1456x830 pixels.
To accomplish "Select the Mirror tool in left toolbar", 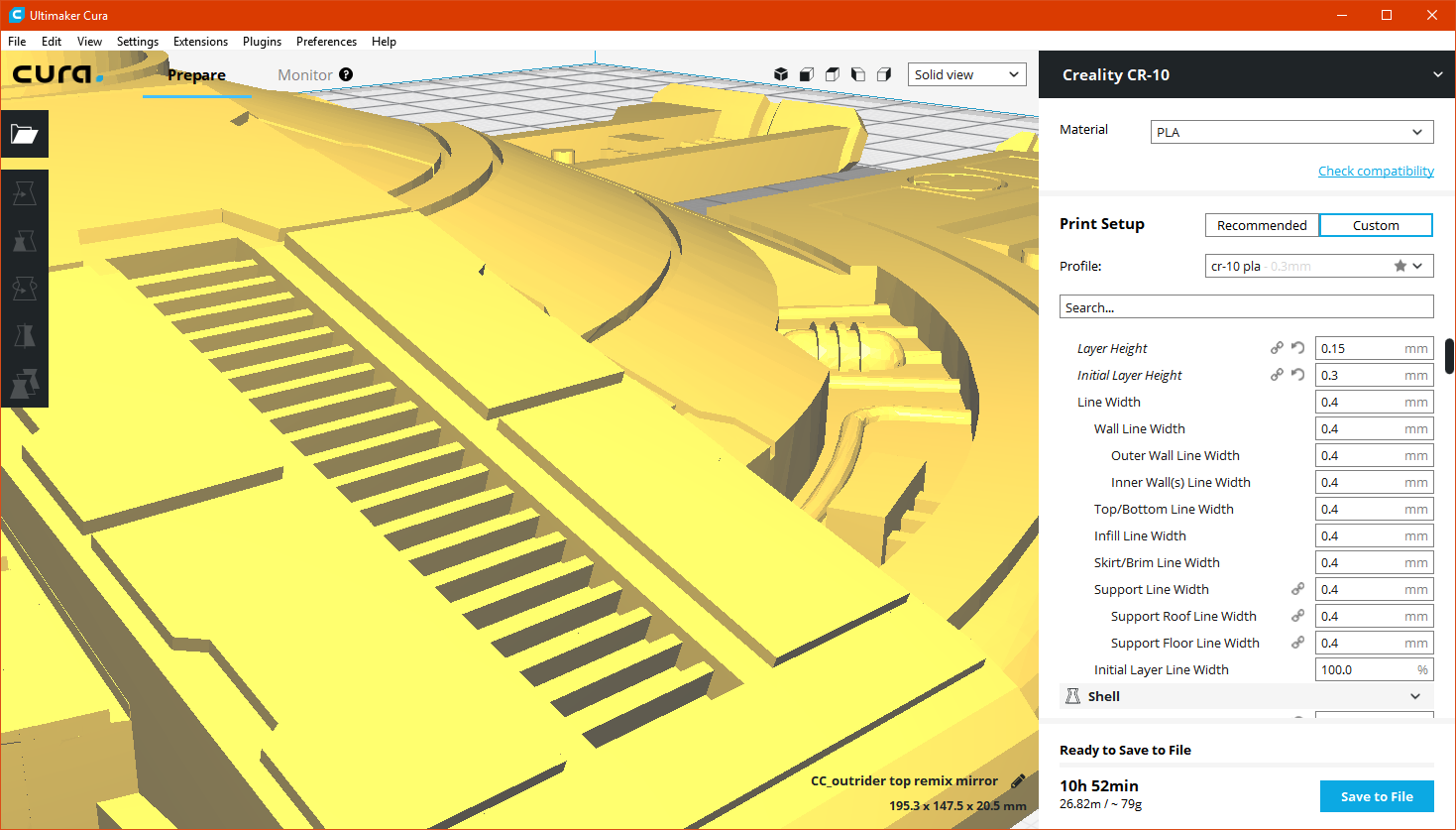I will coord(25,336).
